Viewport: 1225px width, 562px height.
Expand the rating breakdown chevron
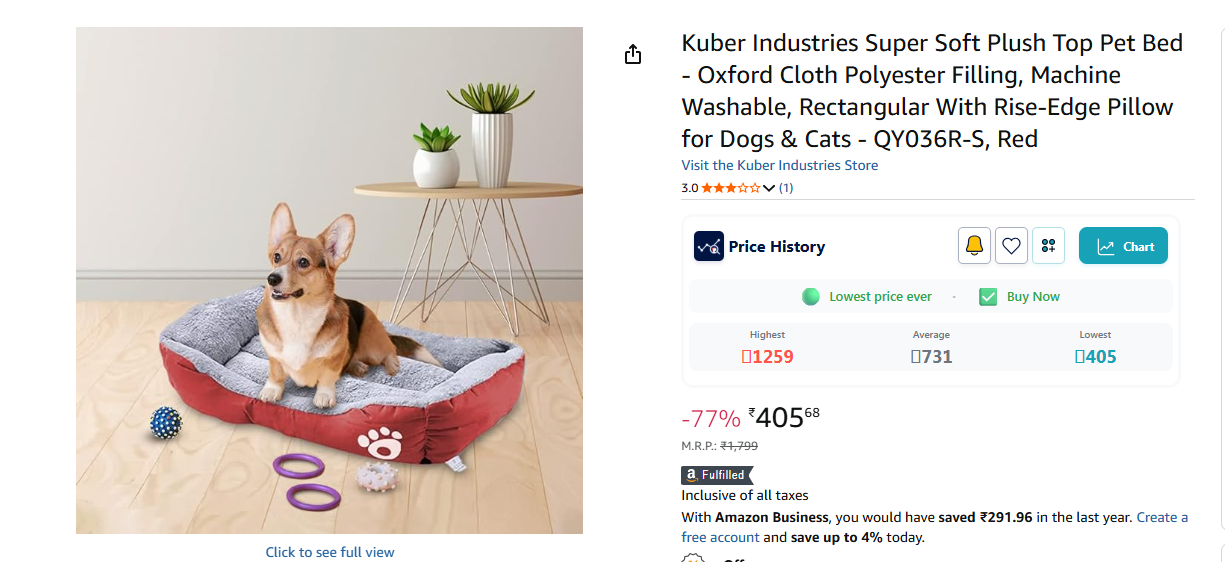[x=768, y=188]
